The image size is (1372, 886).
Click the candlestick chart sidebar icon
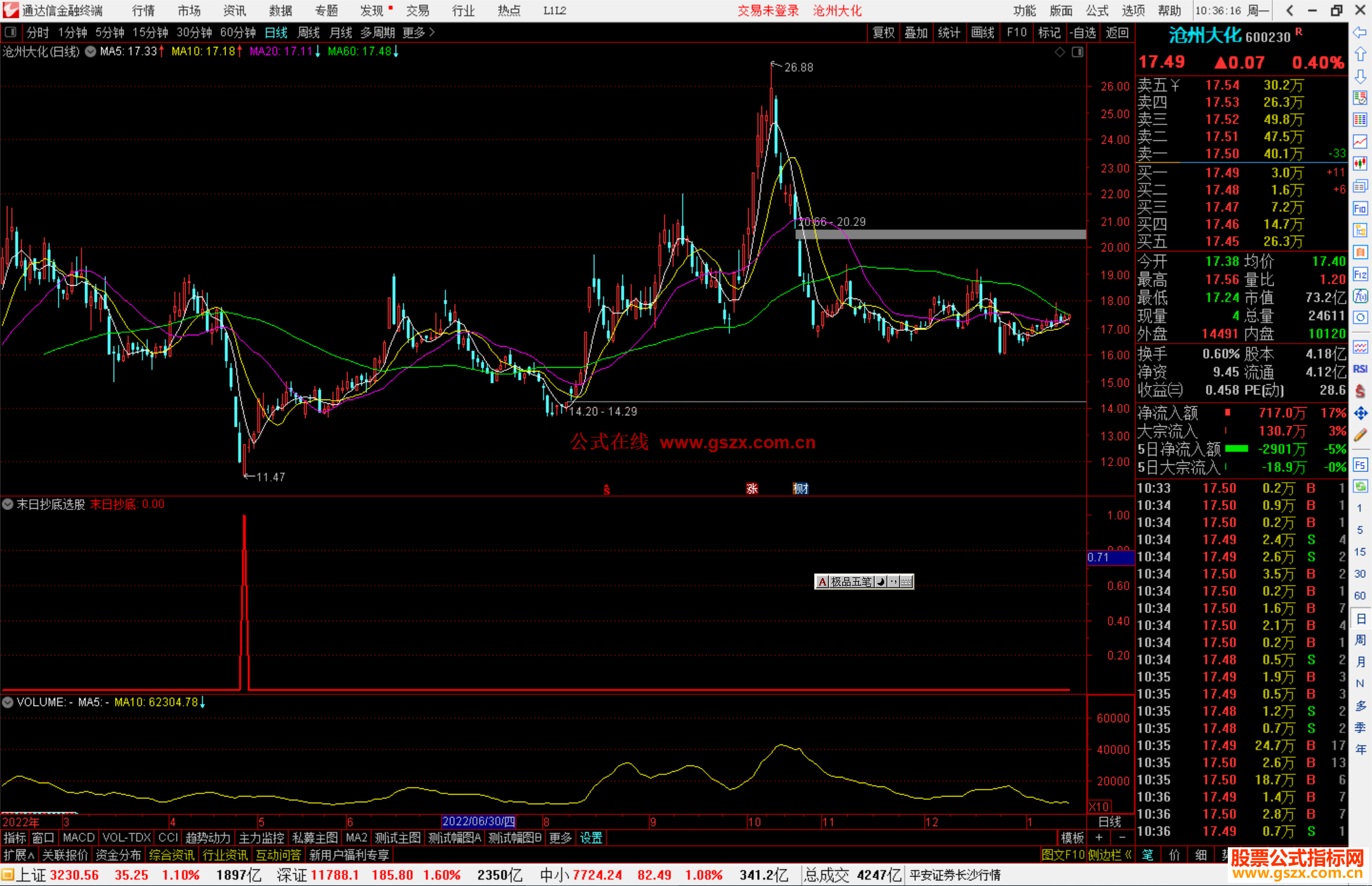pyautogui.click(x=1360, y=164)
